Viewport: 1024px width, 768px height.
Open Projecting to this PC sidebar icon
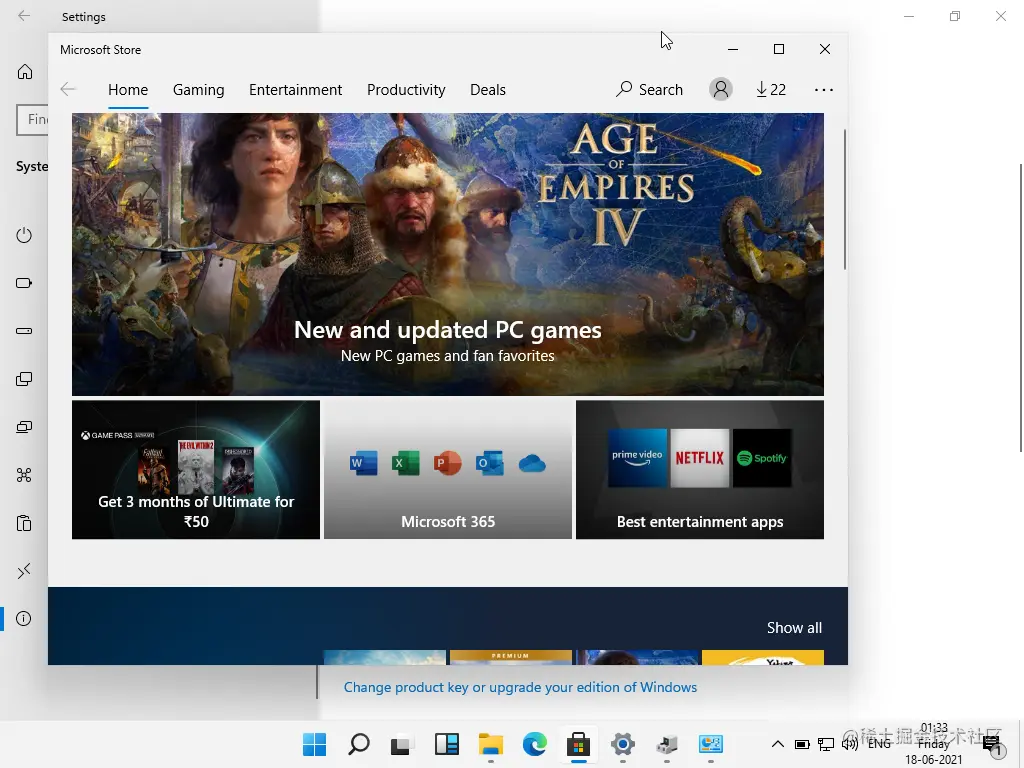pyautogui.click(x=24, y=427)
